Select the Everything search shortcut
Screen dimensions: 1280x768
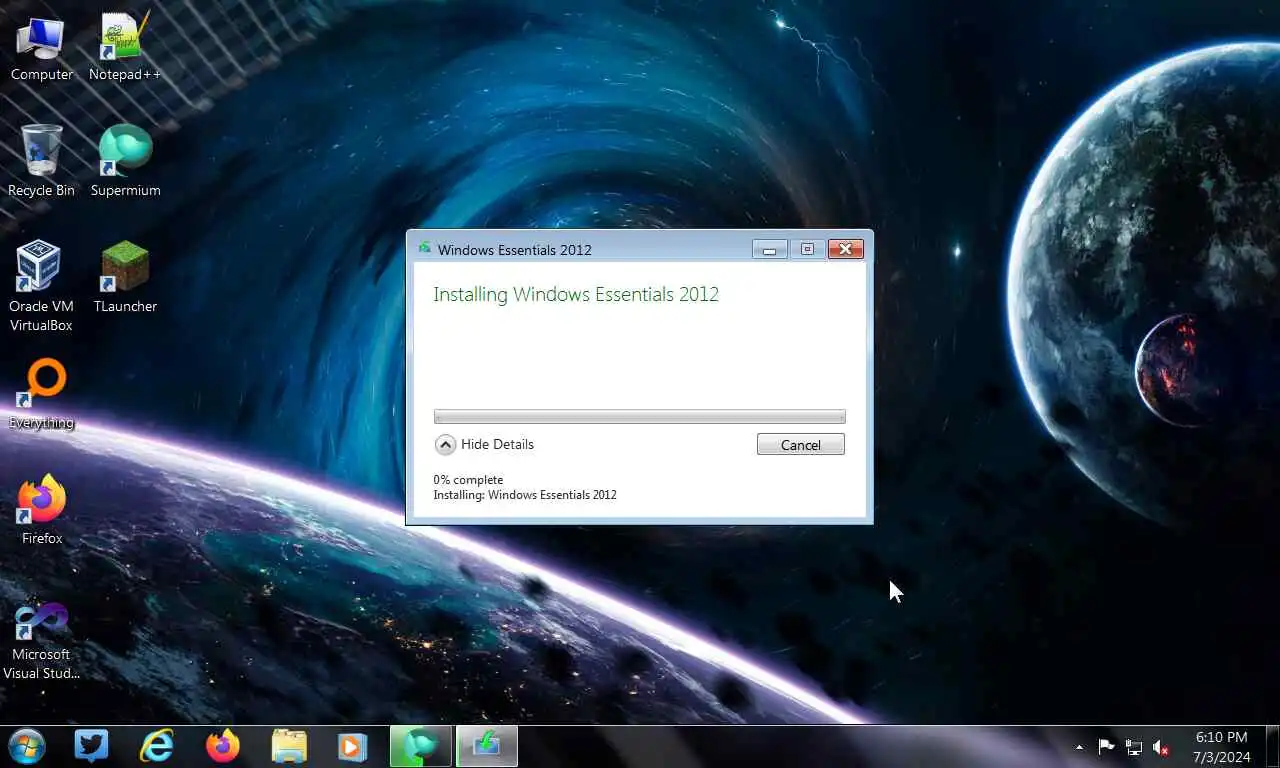[41, 394]
